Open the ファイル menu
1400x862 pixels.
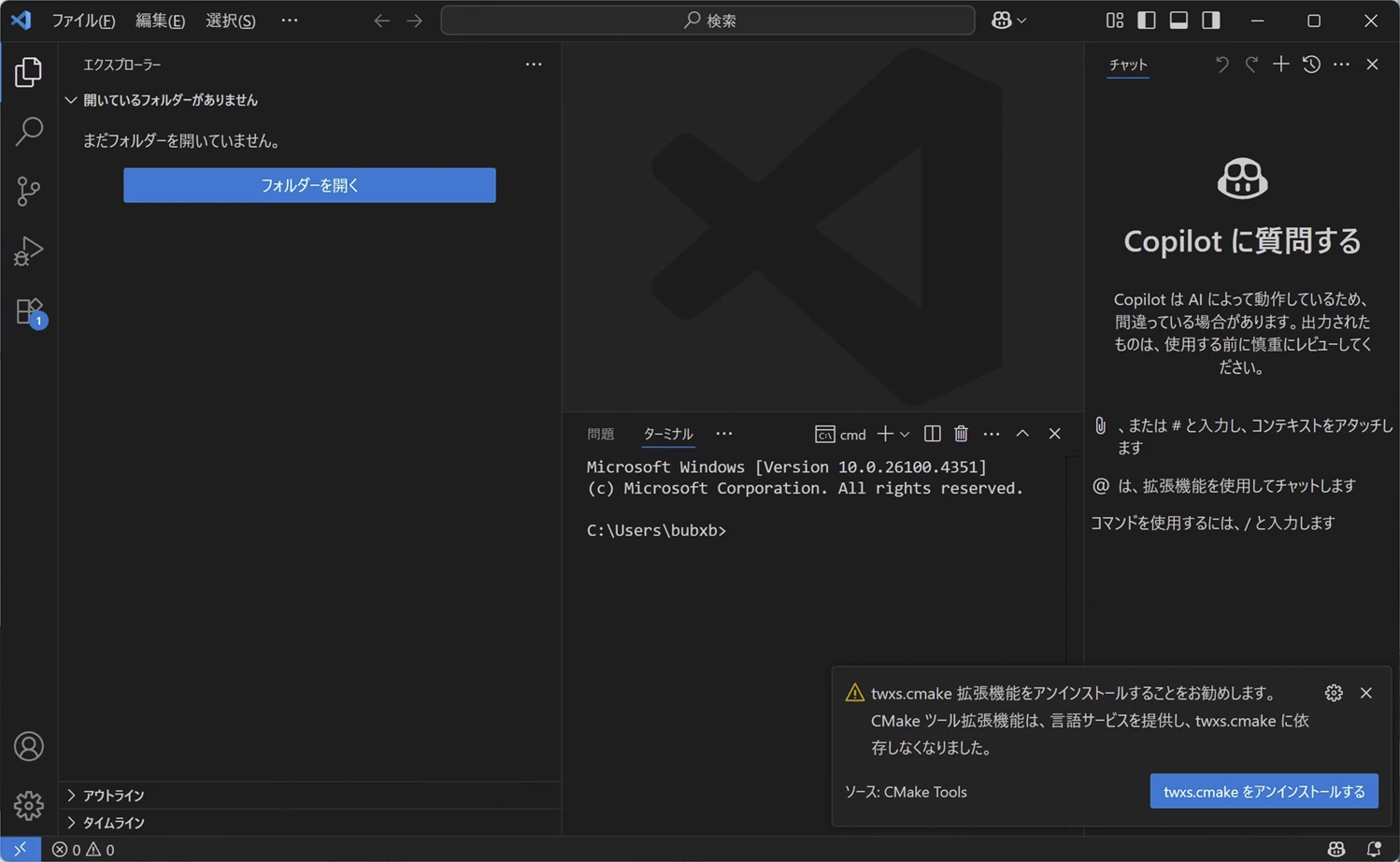tap(83, 21)
